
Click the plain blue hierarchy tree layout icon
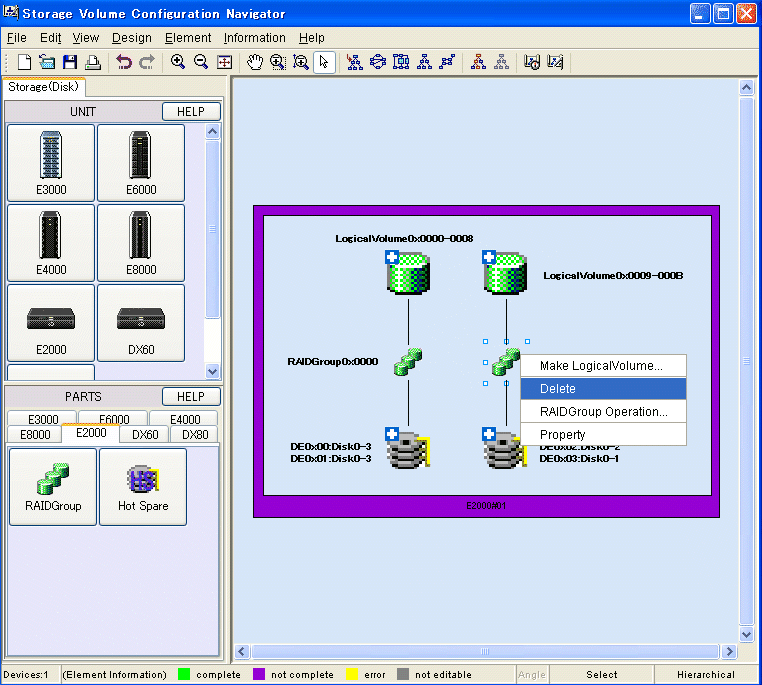424,62
